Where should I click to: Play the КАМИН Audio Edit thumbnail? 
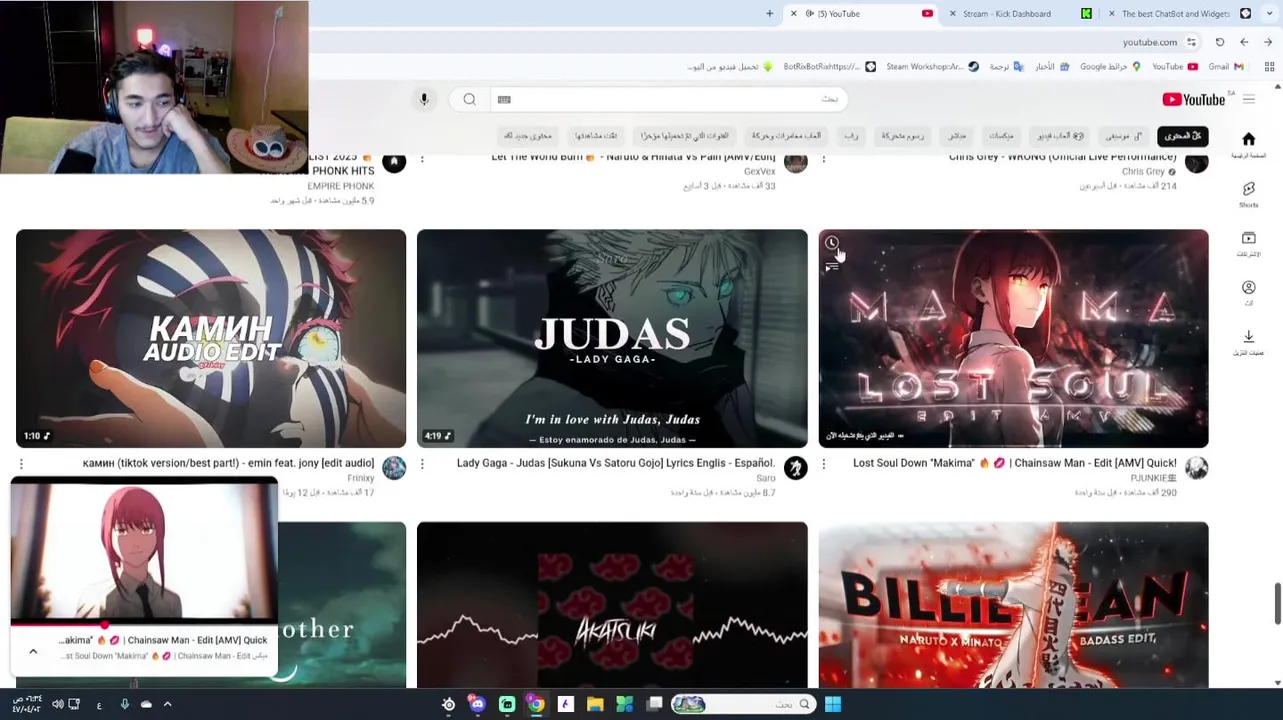211,338
